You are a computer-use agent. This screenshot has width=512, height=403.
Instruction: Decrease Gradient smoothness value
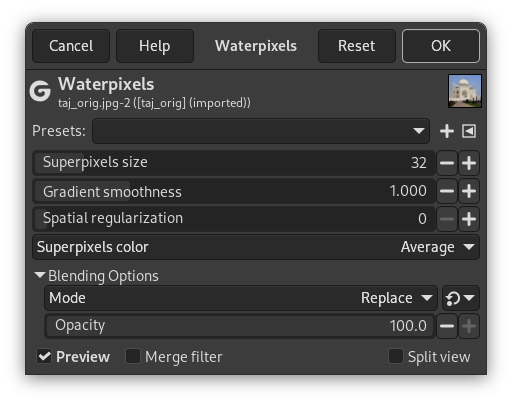pos(447,191)
